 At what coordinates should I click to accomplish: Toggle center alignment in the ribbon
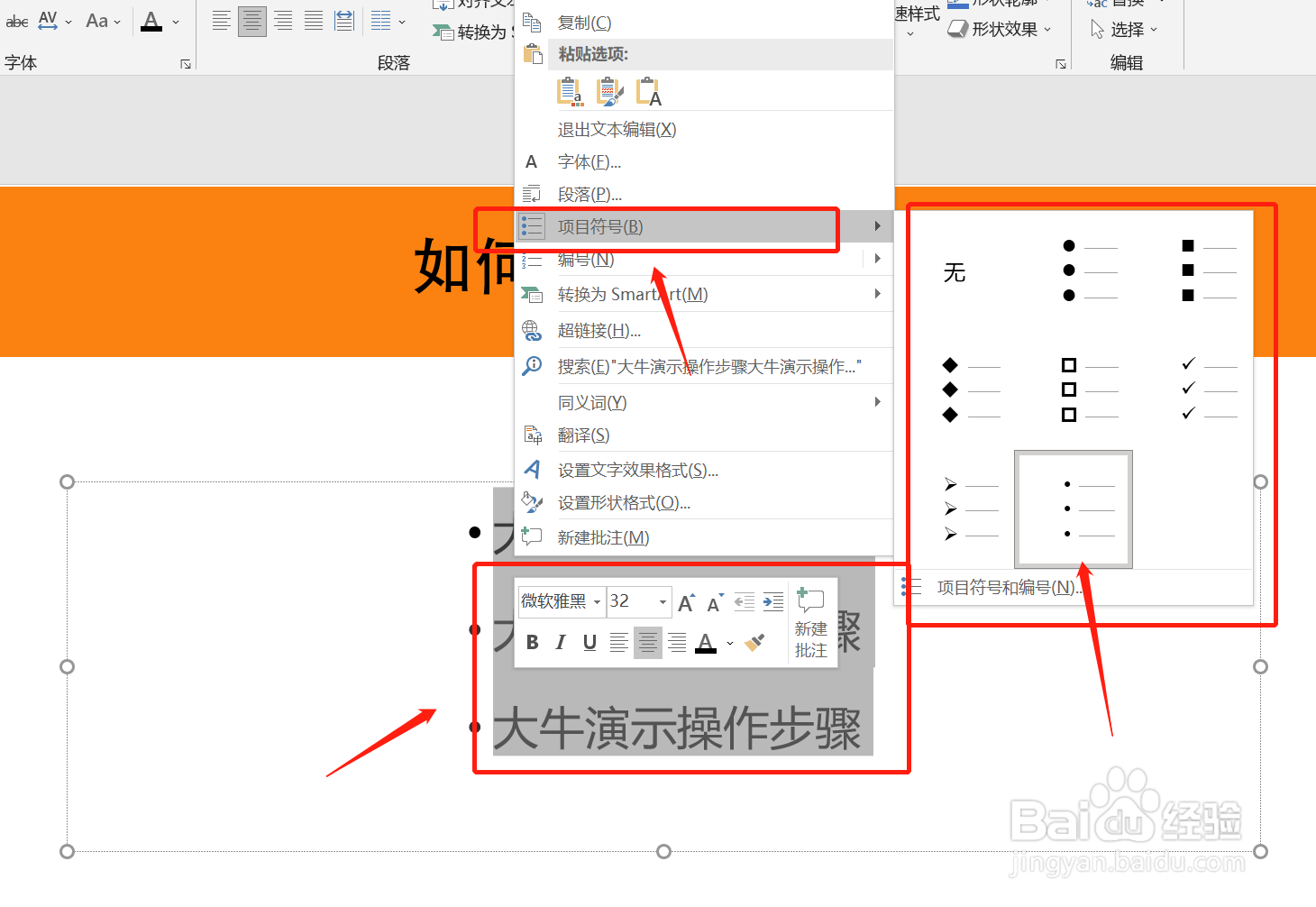coord(252,21)
